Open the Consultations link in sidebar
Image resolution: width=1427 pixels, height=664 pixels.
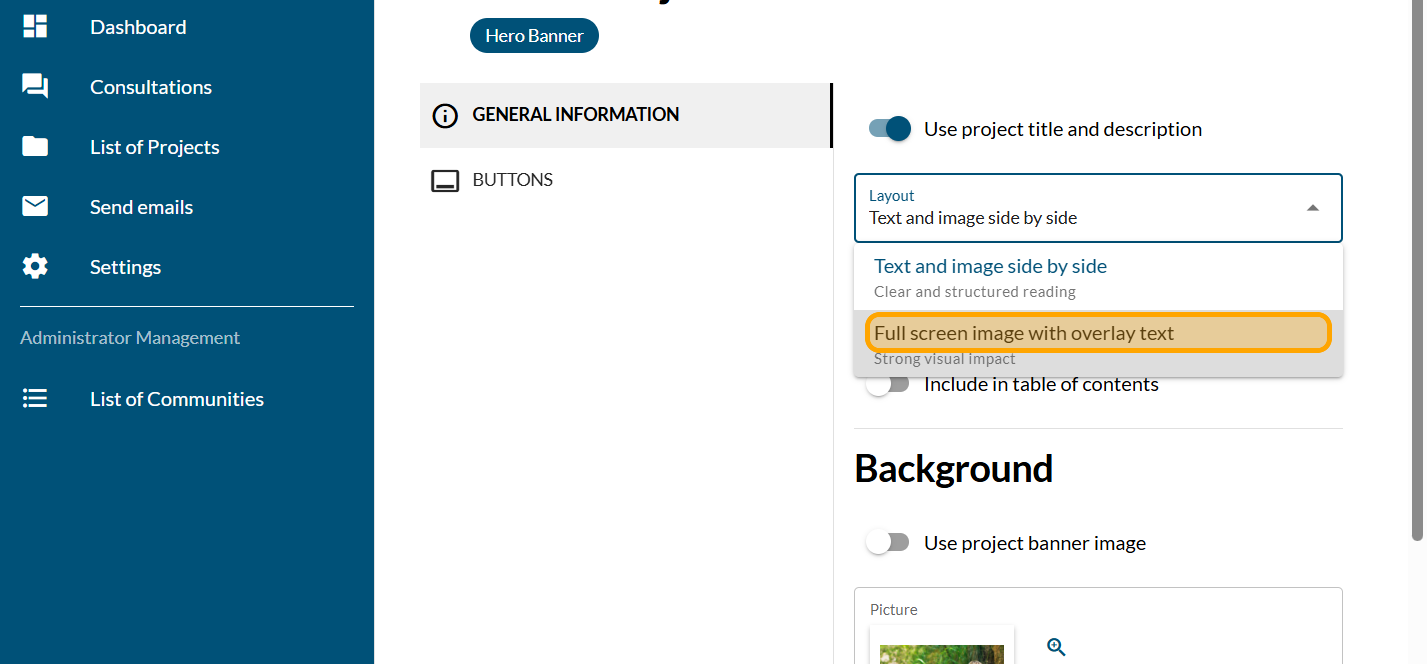pos(151,87)
